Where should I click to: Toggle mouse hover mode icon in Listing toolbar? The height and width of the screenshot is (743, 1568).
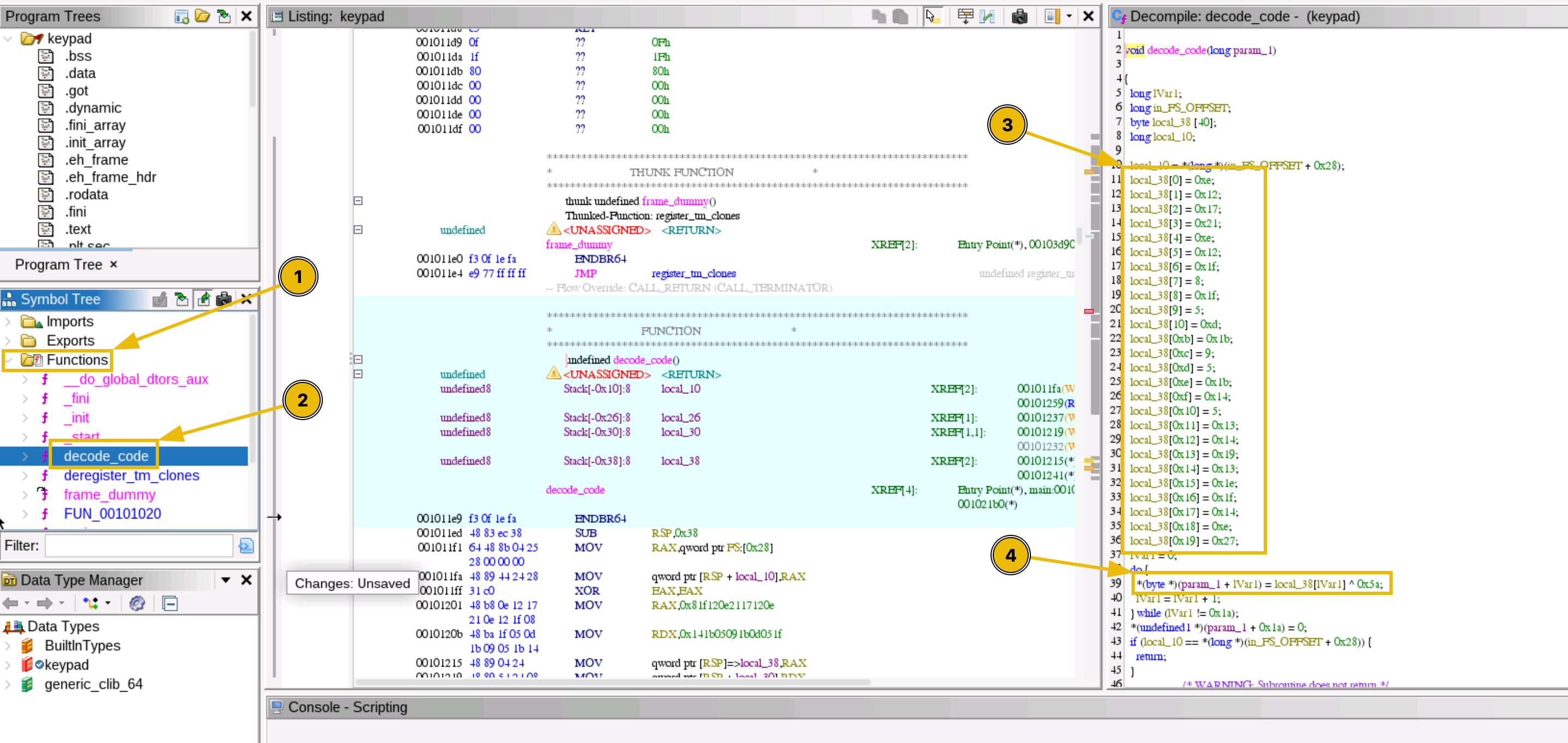(932, 16)
